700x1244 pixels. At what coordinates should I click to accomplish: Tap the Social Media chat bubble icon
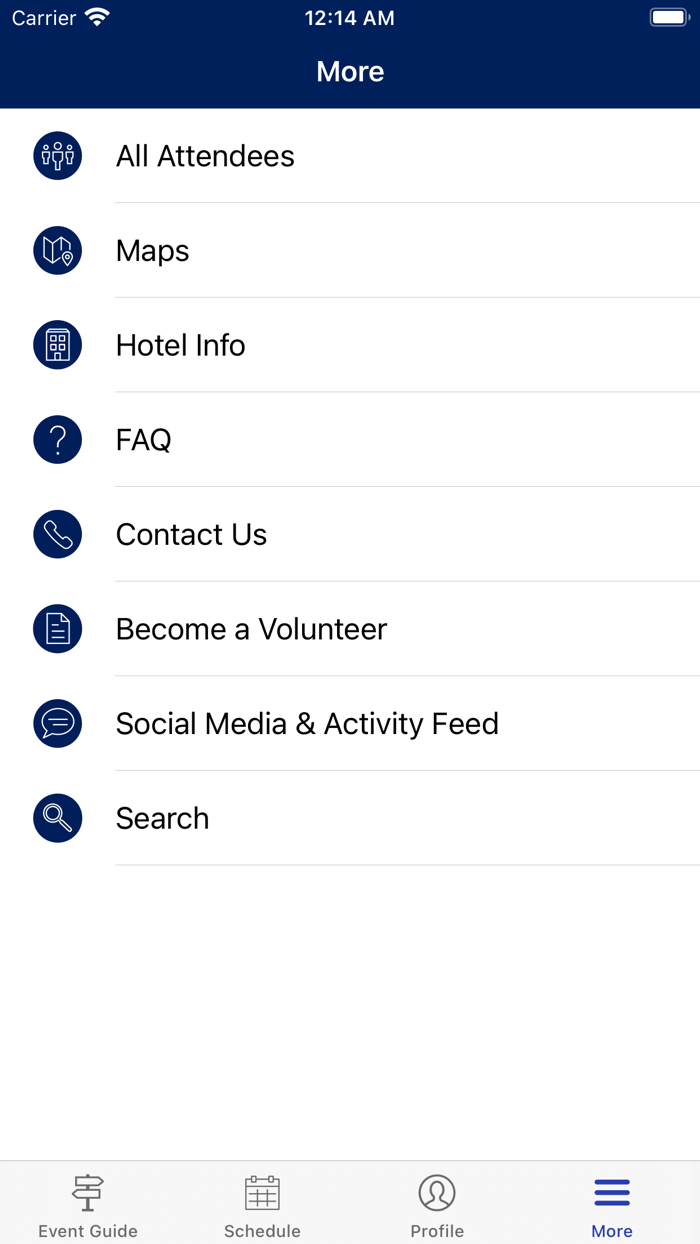pyautogui.click(x=58, y=723)
